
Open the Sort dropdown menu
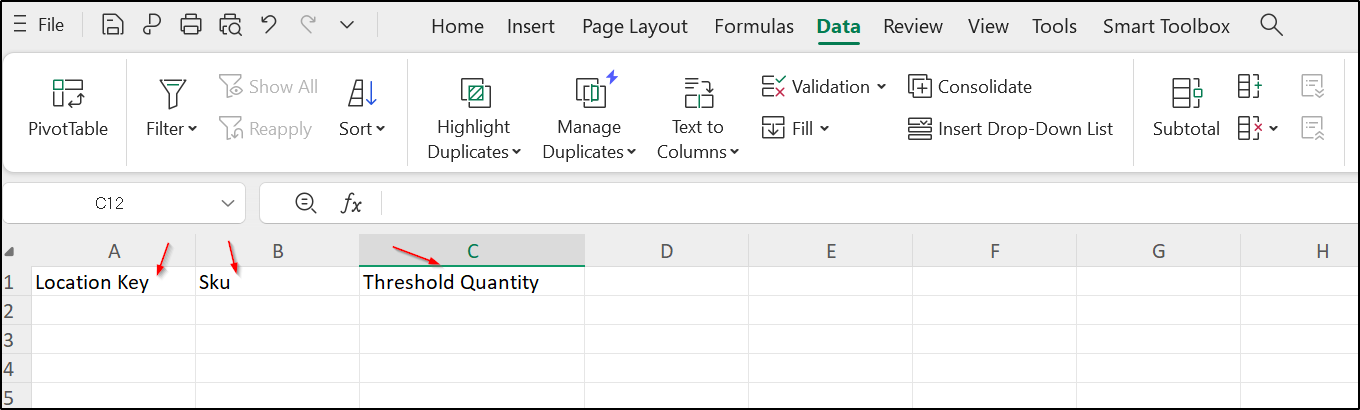click(x=362, y=129)
